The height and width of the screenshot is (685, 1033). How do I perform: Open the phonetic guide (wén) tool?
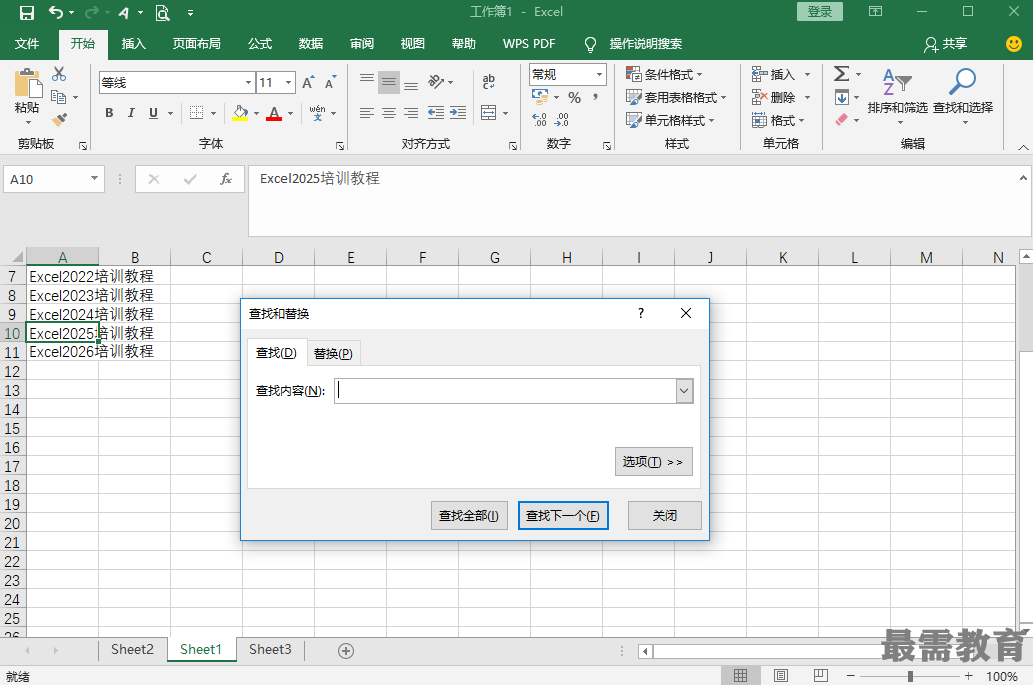[318, 113]
